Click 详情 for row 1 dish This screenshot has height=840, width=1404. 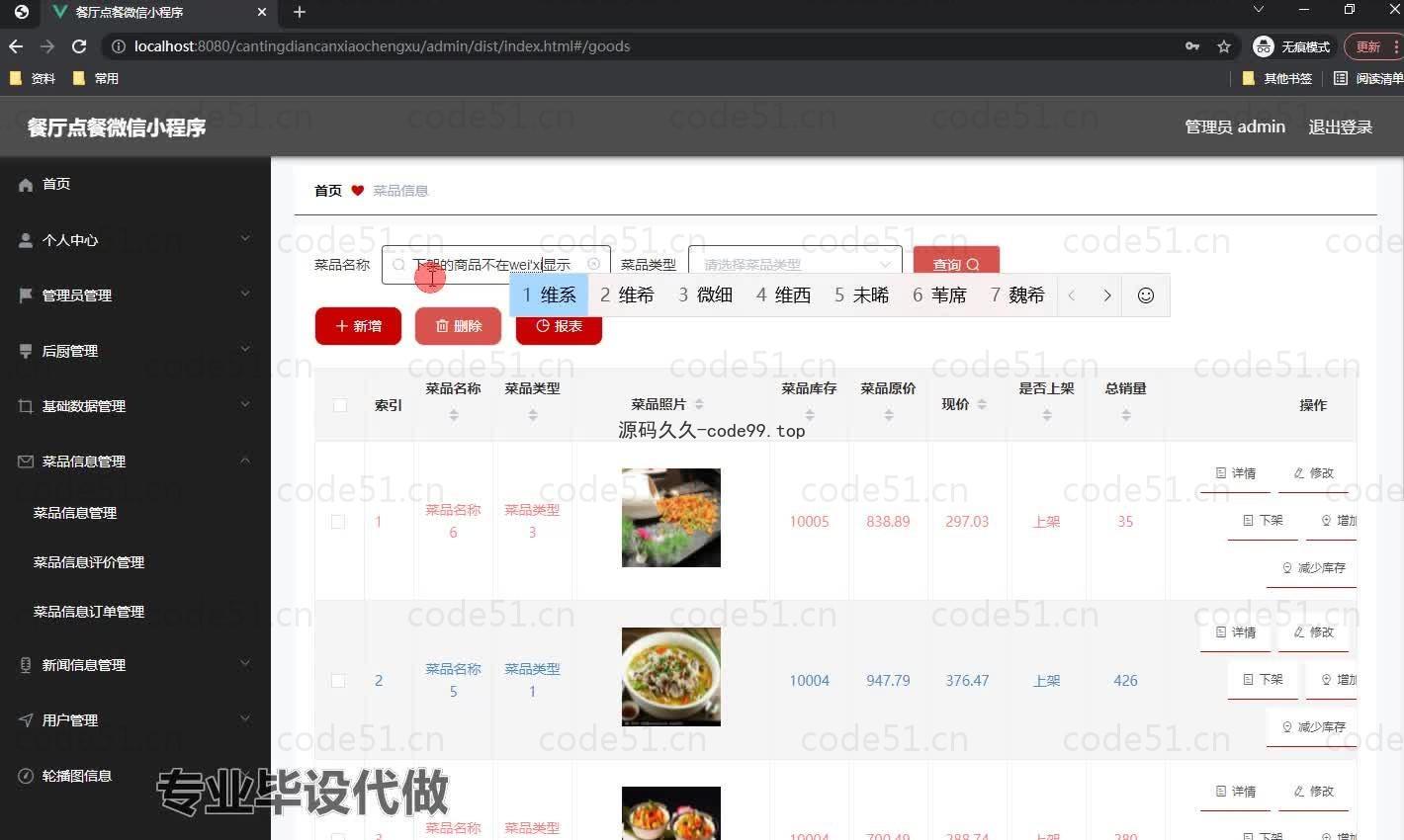pos(1236,473)
